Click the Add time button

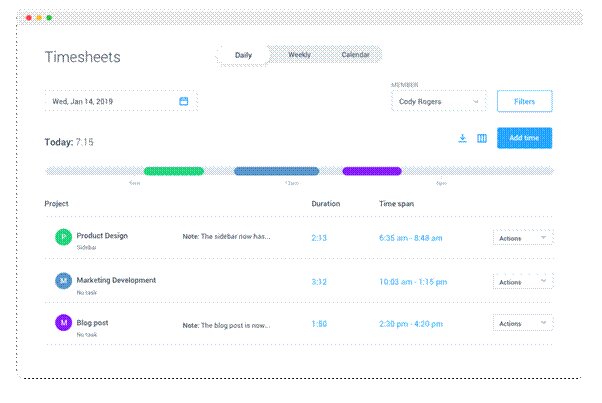click(x=524, y=138)
